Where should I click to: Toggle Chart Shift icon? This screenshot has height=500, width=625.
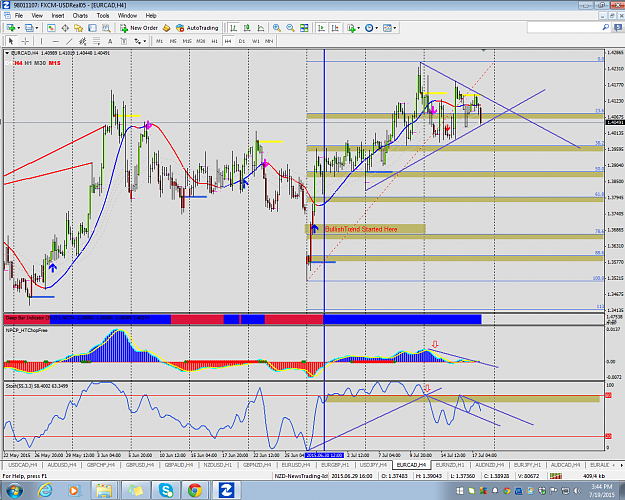coord(335,28)
